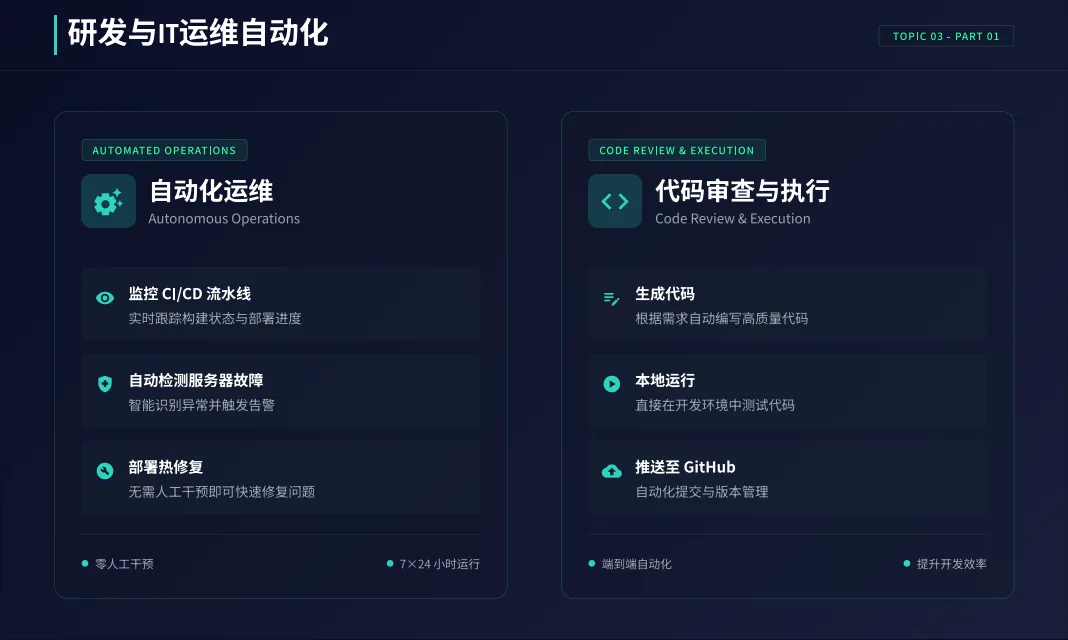This screenshot has width=1068, height=640.
Task: Click the 零人工干预 footer label
Action: 124,564
